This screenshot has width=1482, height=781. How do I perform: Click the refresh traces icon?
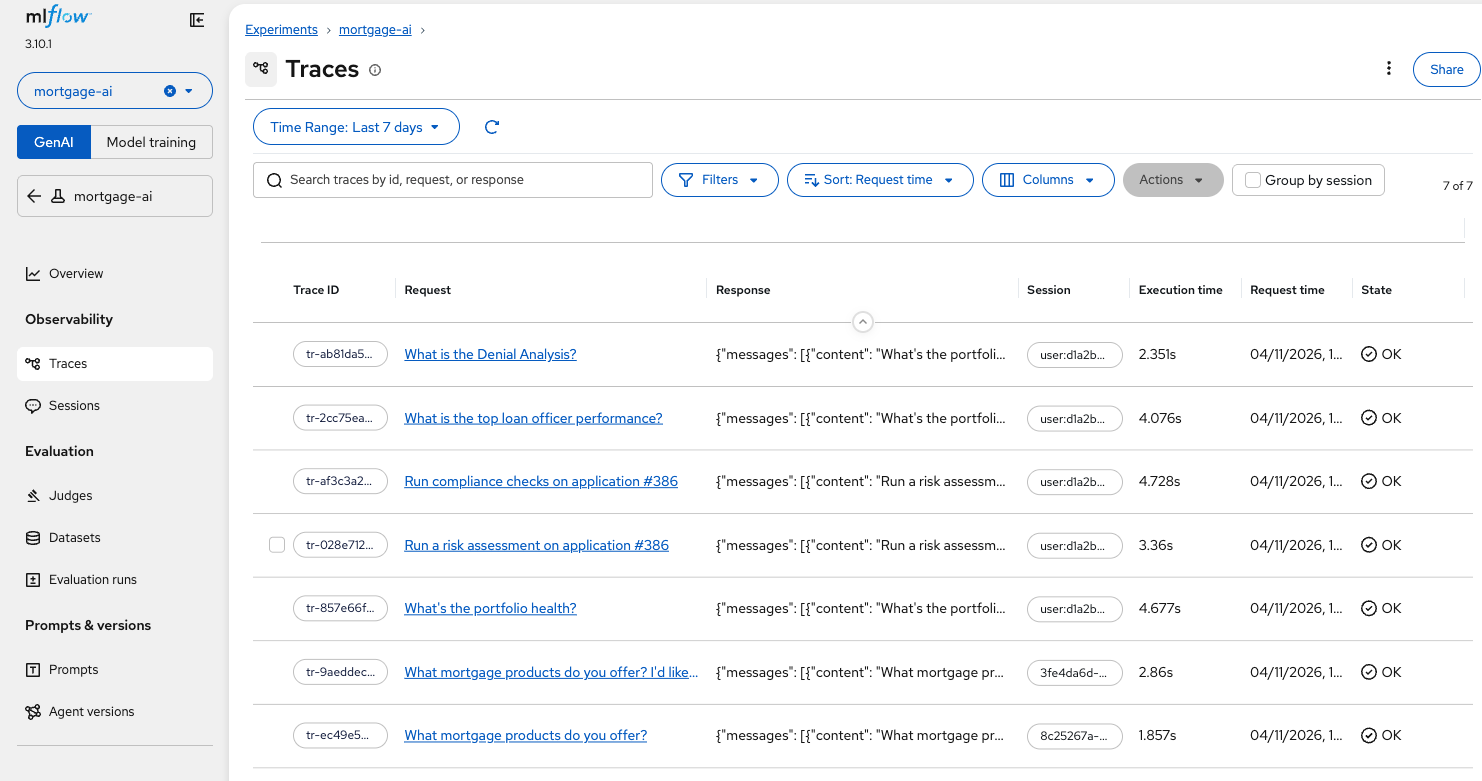coord(491,127)
